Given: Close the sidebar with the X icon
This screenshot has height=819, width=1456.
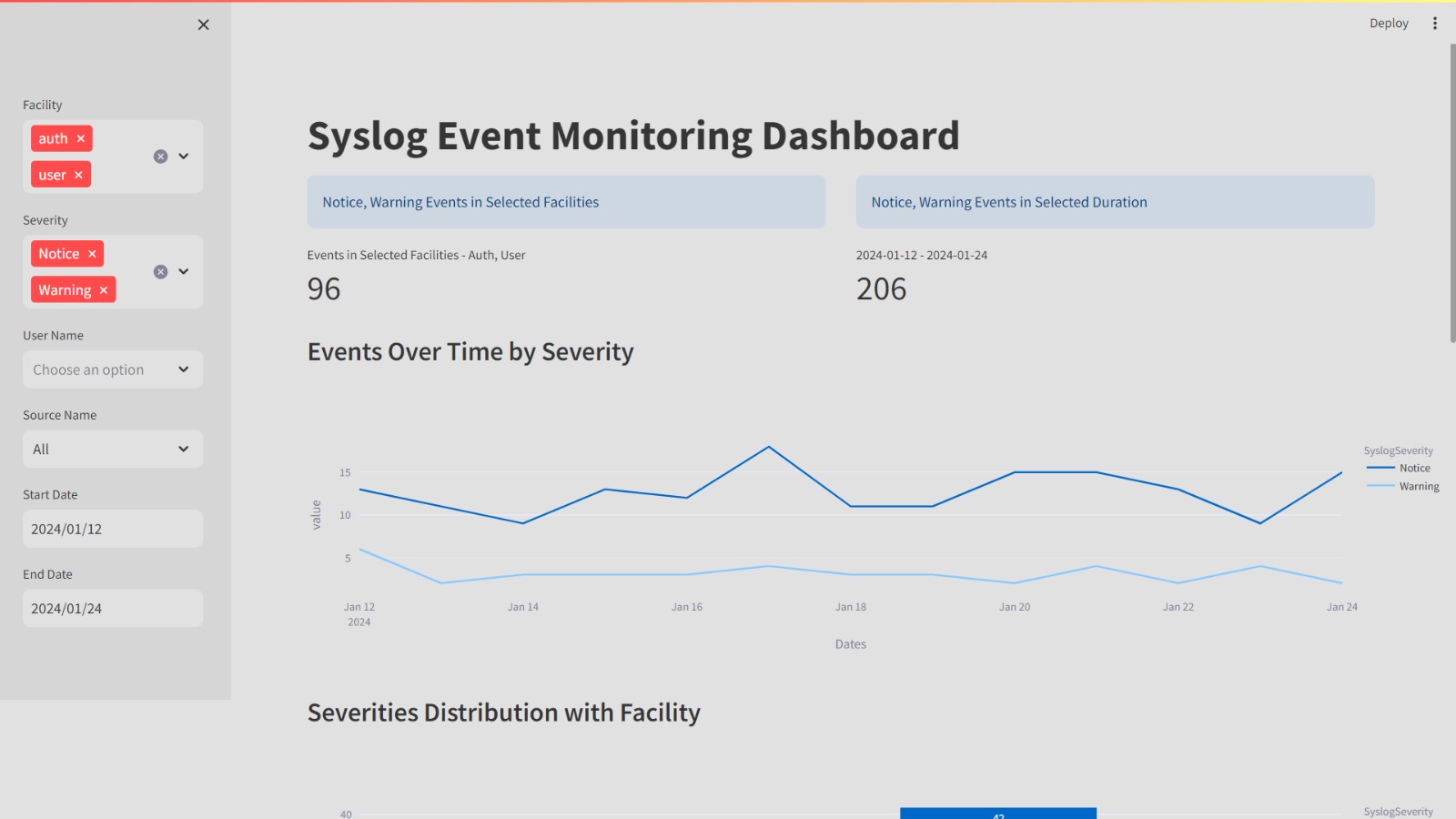Looking at the screenshot, I should point(203,25).
